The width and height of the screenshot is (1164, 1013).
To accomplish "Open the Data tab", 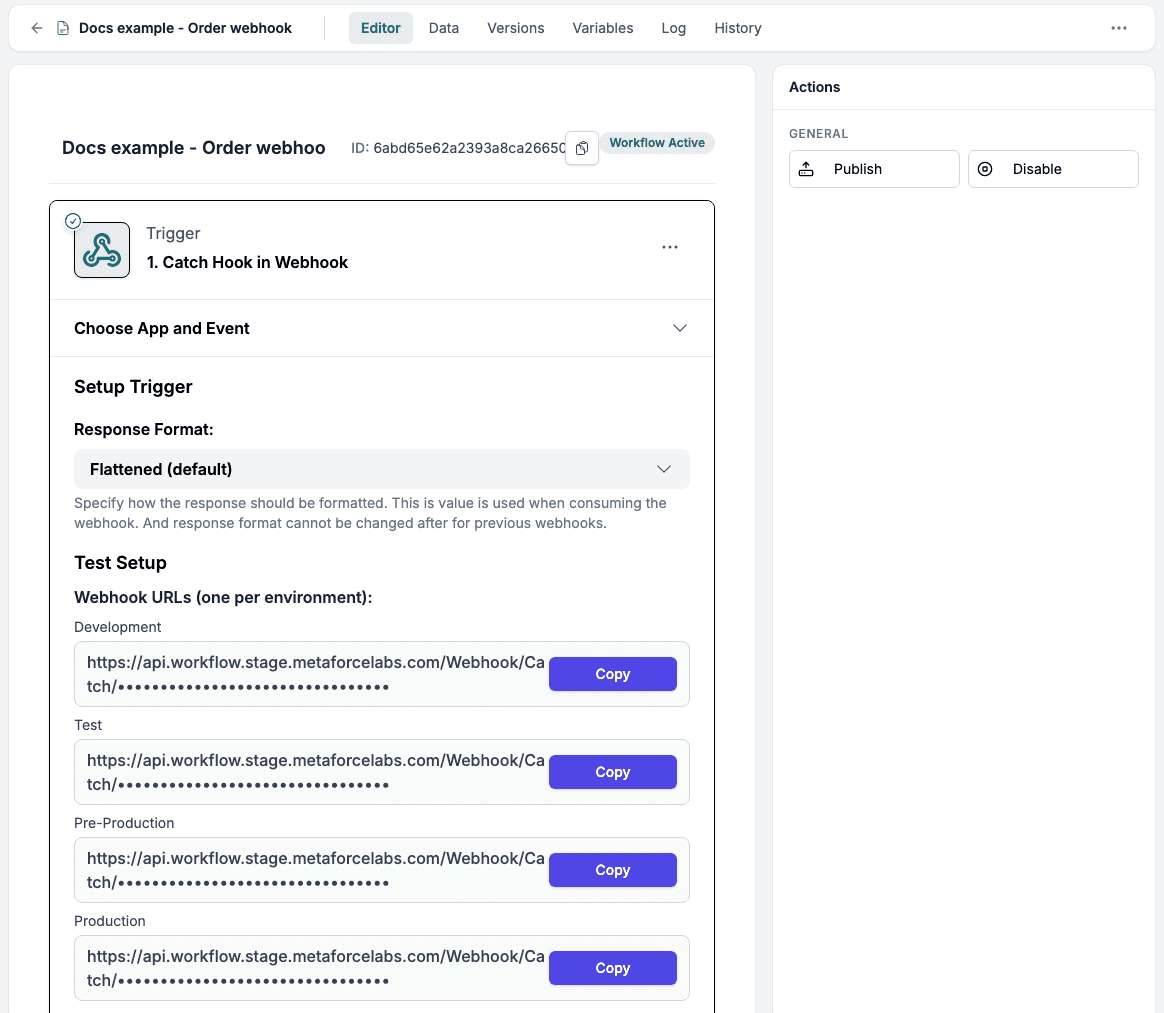I will 444,28.
